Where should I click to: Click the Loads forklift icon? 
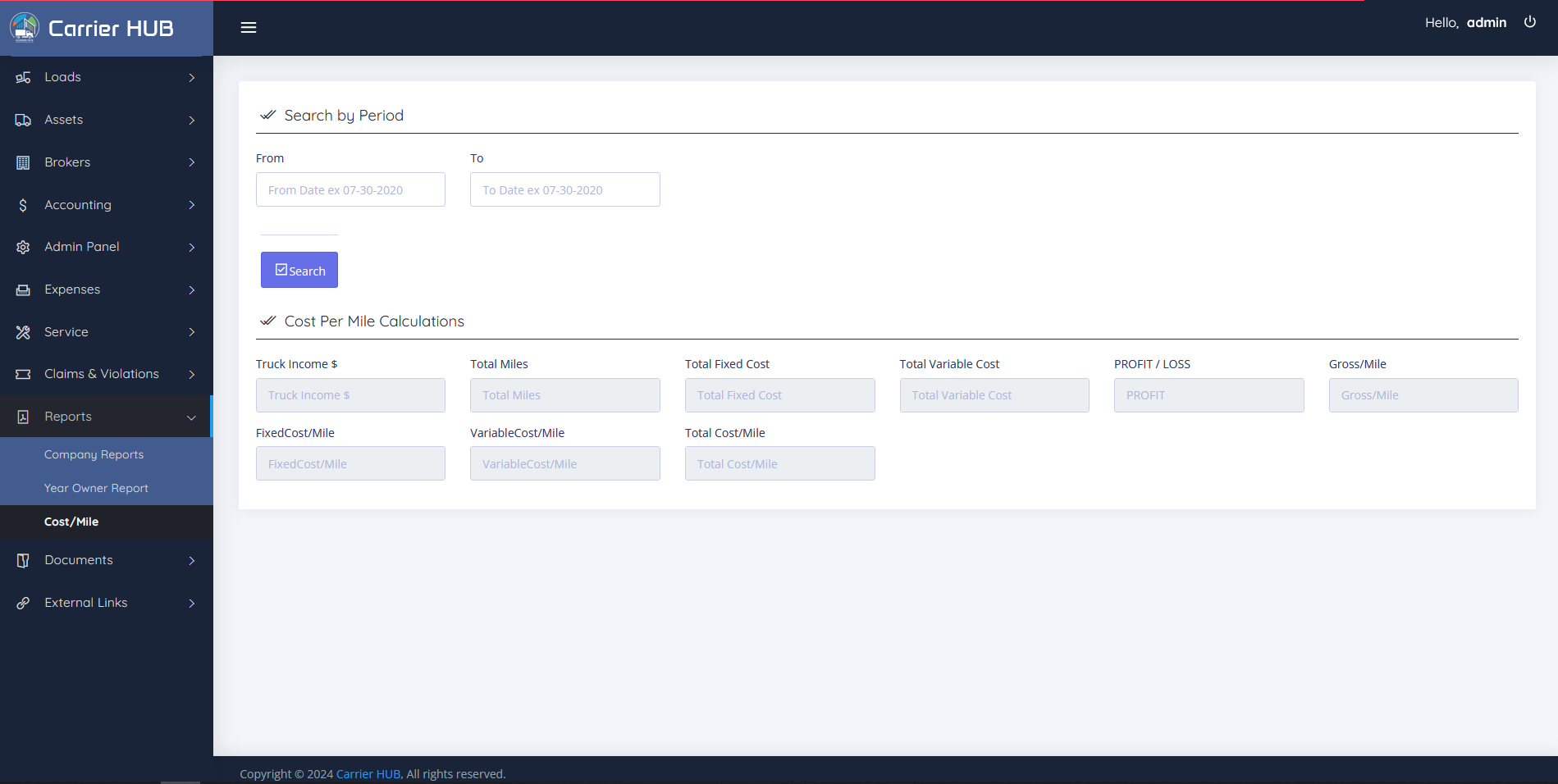coord(23,77)
